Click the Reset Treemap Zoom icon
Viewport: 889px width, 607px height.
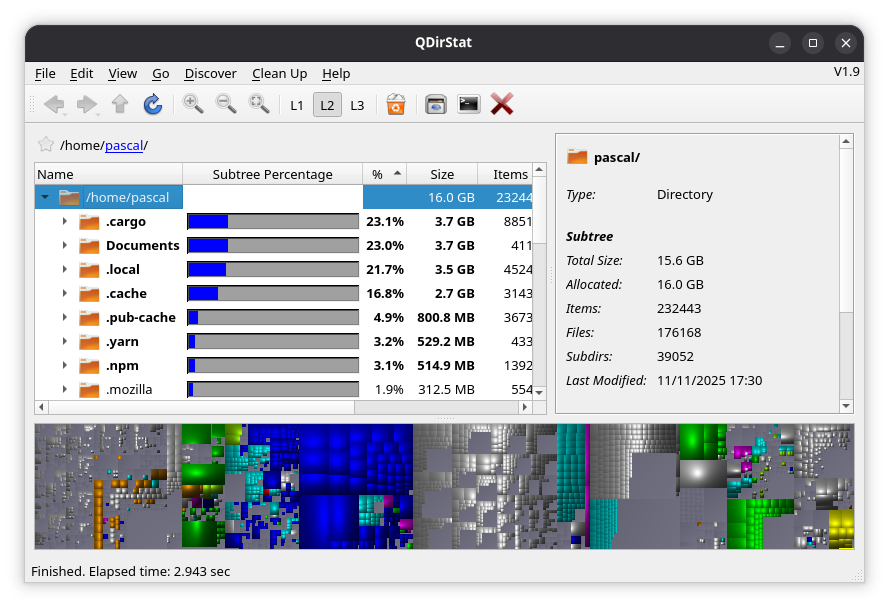tap(259, 104)
